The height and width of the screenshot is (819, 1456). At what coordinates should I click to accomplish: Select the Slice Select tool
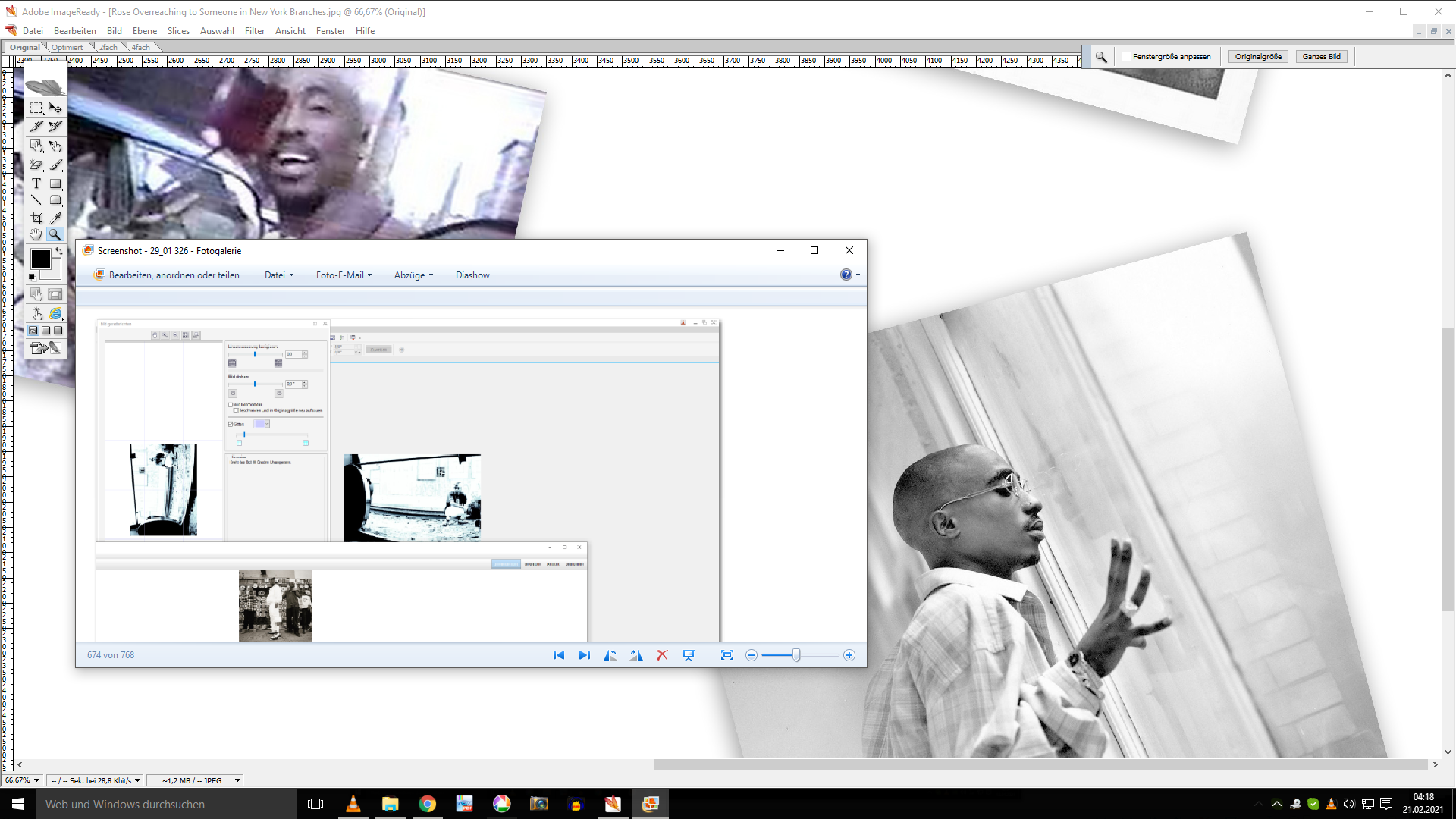click(x=55, y=127)
